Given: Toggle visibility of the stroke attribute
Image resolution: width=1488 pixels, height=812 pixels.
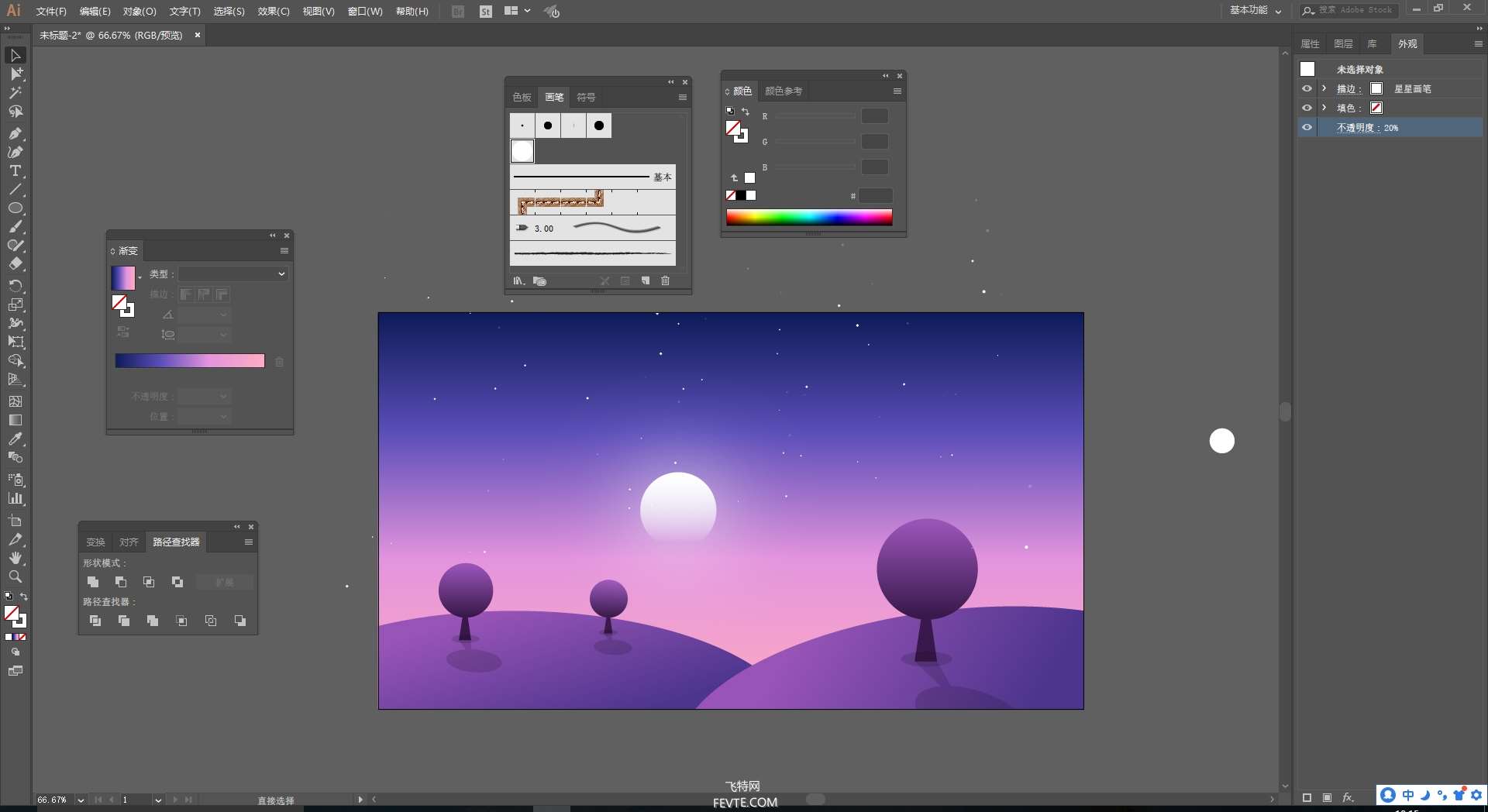Looking at the screenshot, I should pos(1307,89).
